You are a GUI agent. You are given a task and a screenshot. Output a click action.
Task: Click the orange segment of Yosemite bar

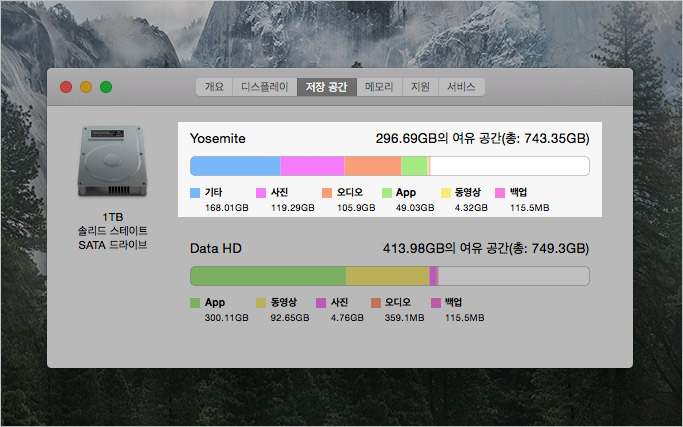tap(373, 166)
